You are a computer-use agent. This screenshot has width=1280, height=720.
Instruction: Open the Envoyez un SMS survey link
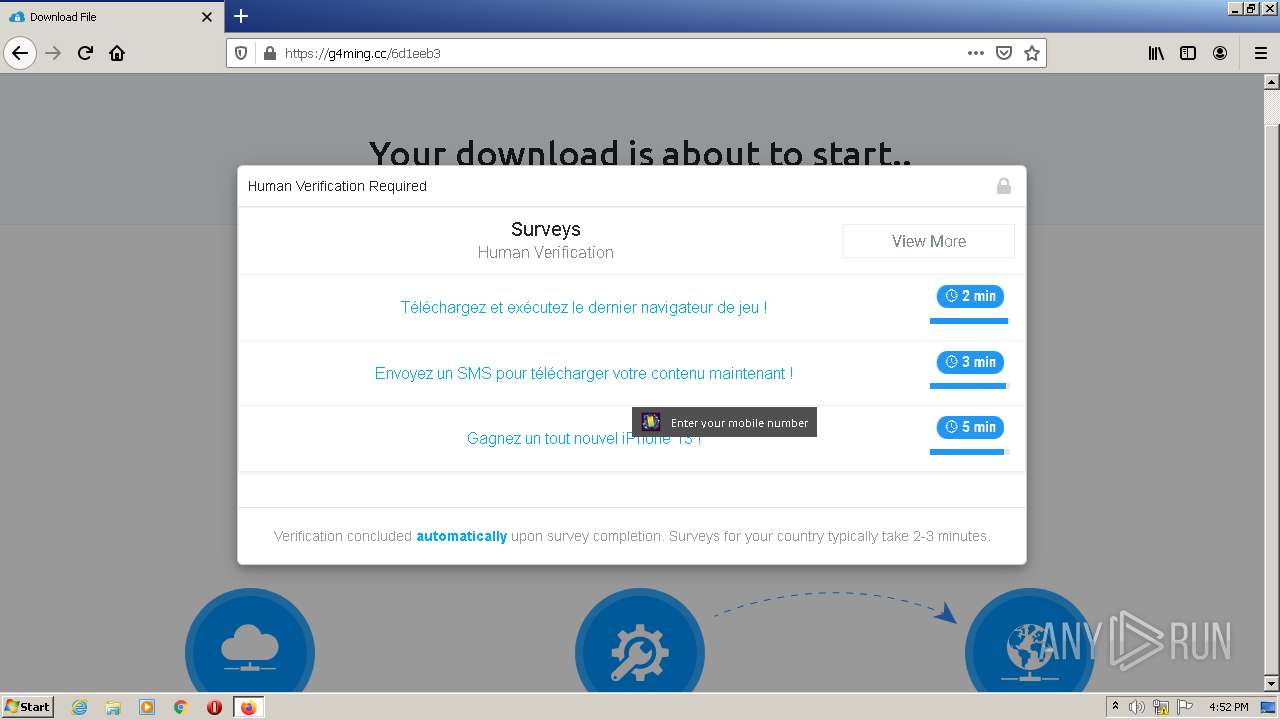[584, 373]
